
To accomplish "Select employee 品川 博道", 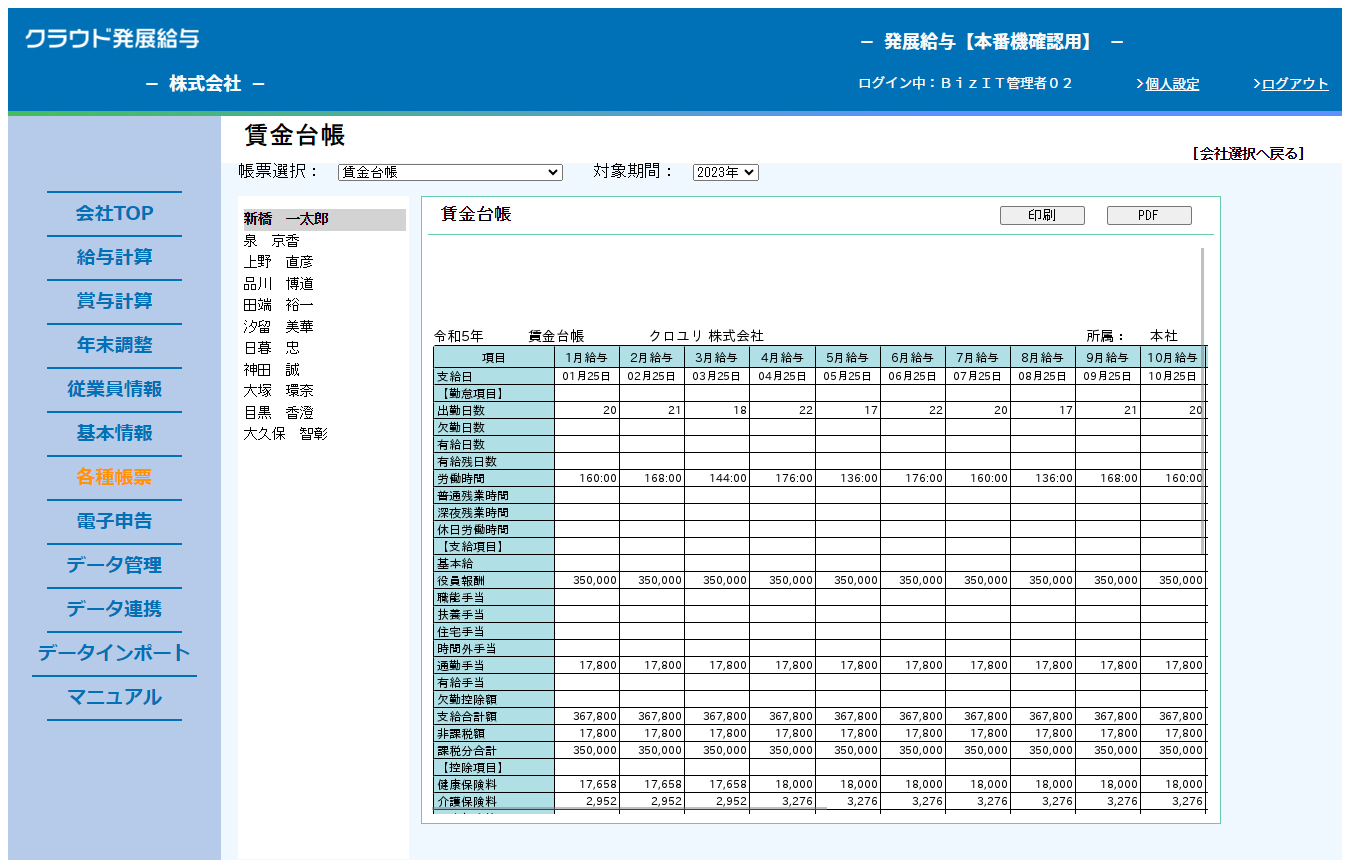I will coord(278,284).
